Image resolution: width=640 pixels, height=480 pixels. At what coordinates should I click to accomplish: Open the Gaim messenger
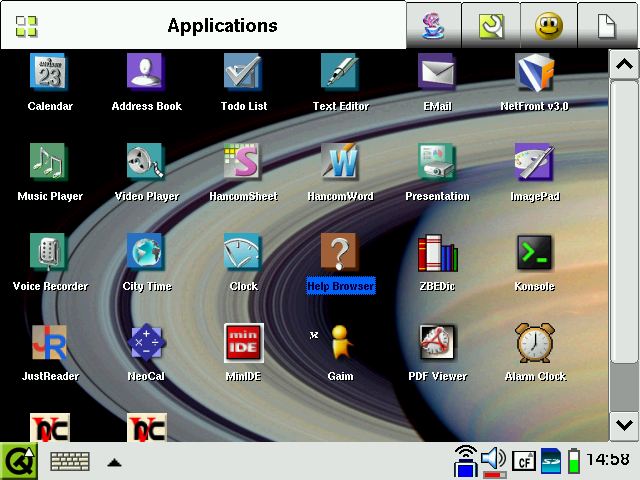coord(340,342)
